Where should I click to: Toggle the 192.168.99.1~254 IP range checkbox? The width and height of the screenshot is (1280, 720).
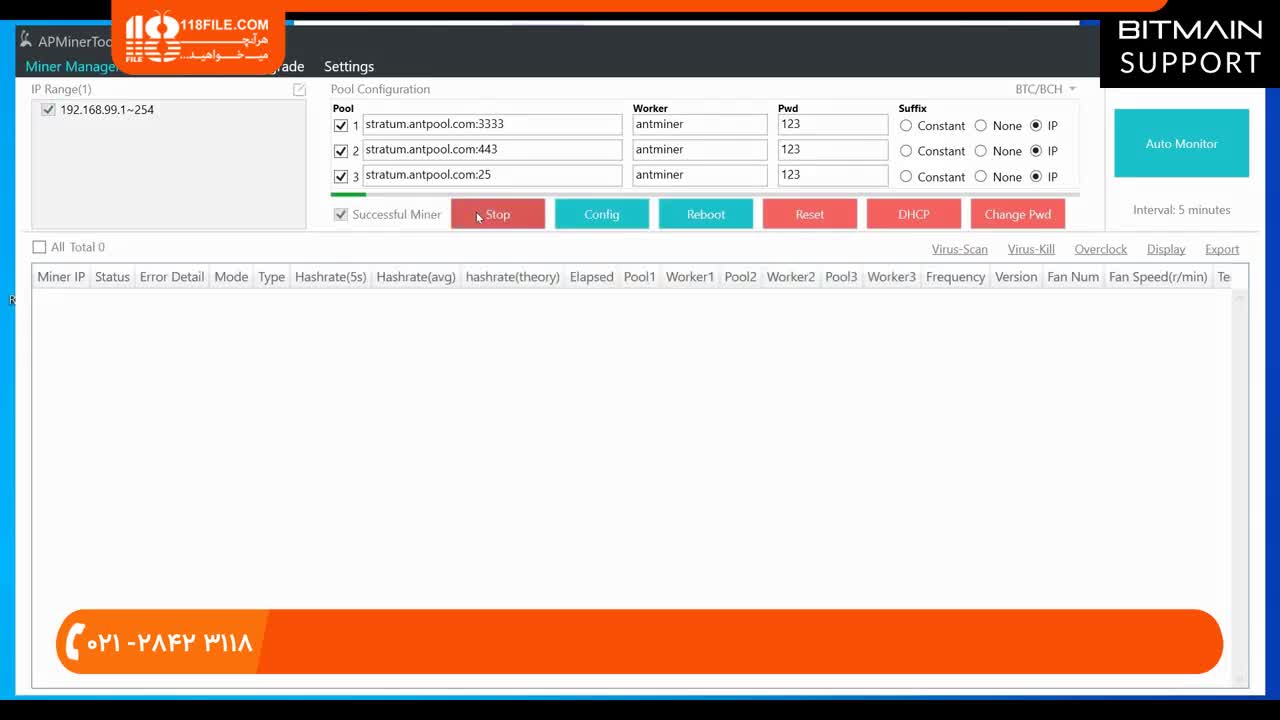(48, 110)
